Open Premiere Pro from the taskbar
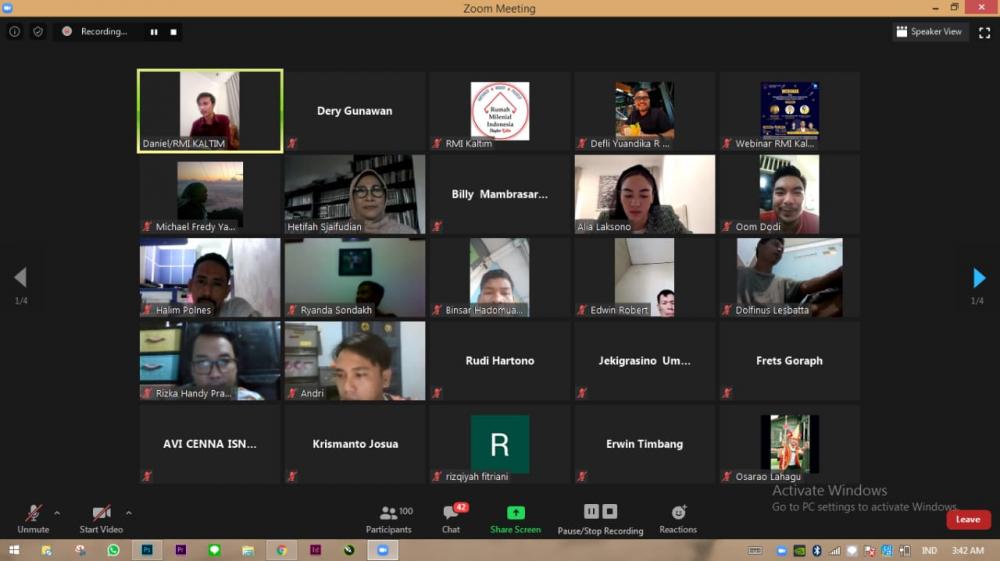 tap(180, 550)
